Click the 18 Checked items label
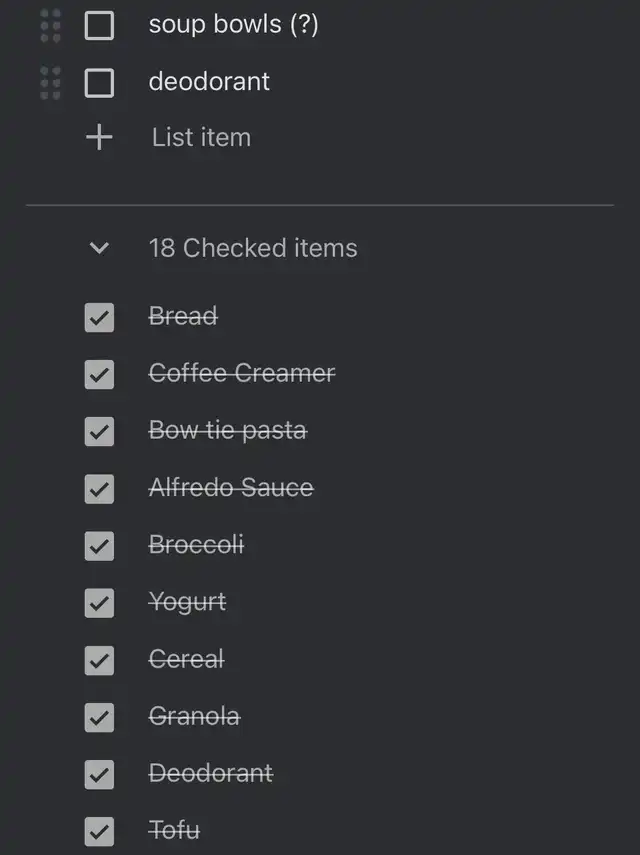The height and width of the screenshot is (855, 640). point(253,248)
